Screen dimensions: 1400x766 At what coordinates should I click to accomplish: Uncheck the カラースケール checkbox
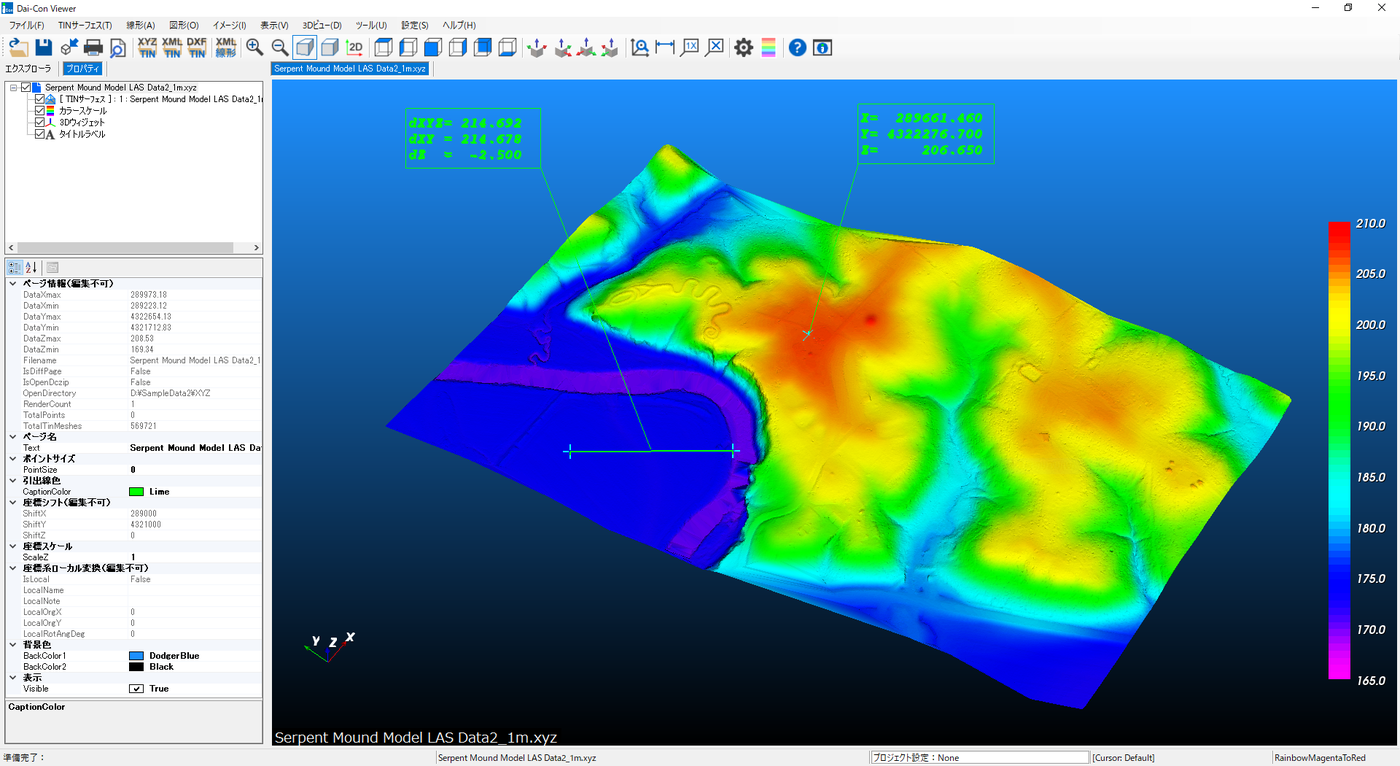pos(40,111)
